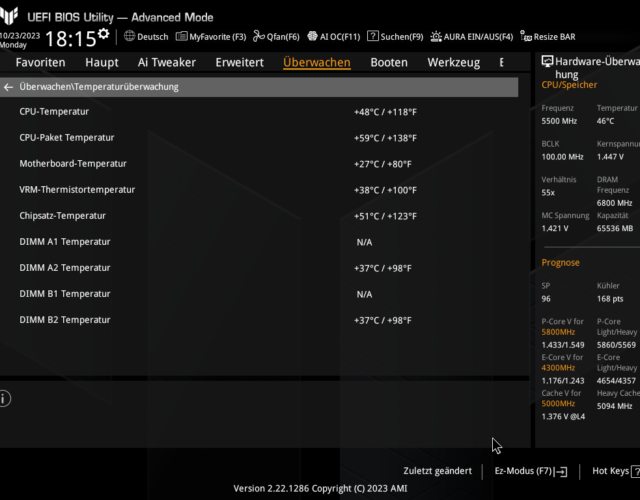Open the Deutsch language selector
Viewport: 640px width, 500px height.
(x=146, y=37)
